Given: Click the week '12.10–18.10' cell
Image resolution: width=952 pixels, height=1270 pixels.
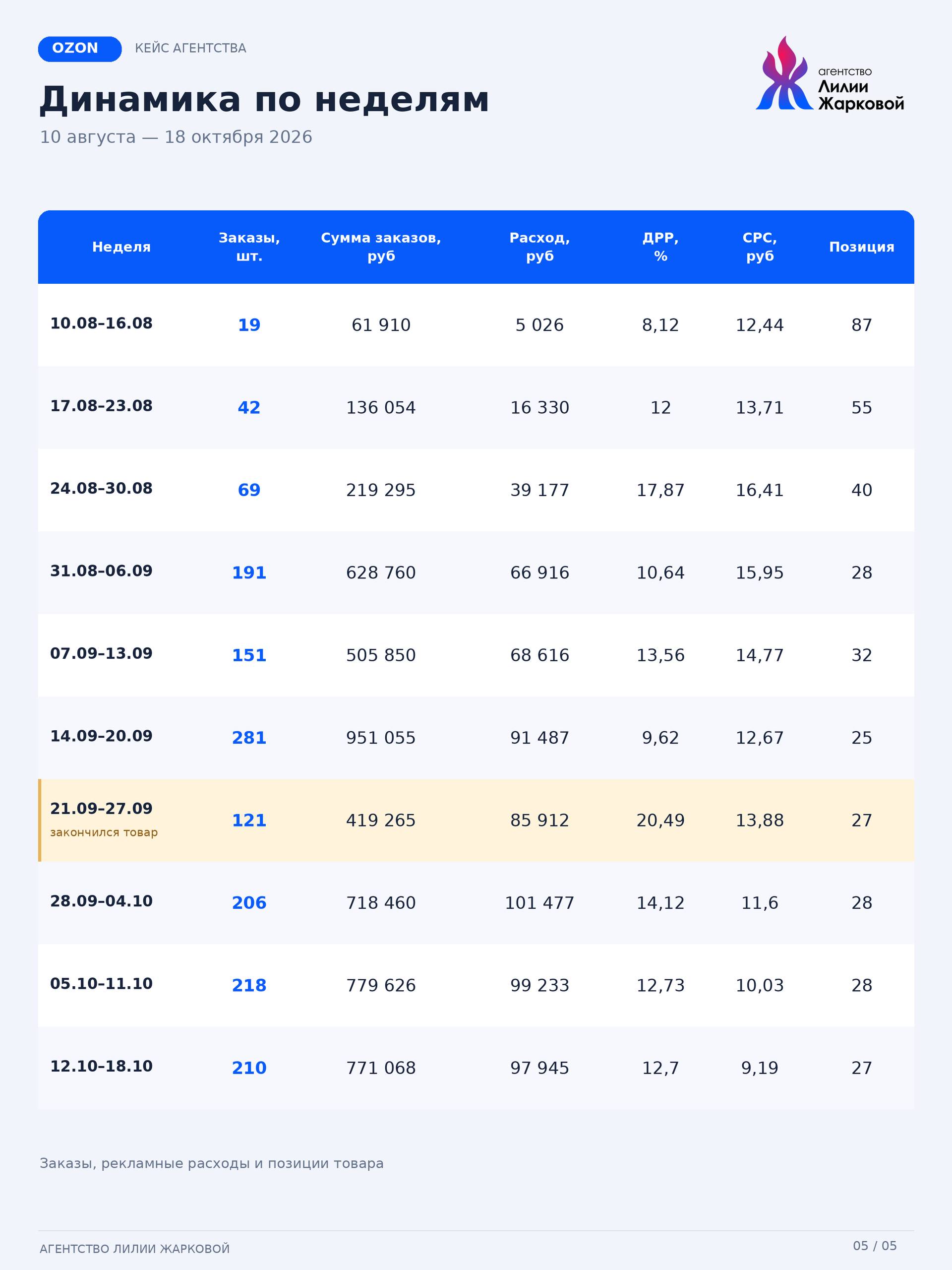Looking at the screenshot, I should (102, 1067).
